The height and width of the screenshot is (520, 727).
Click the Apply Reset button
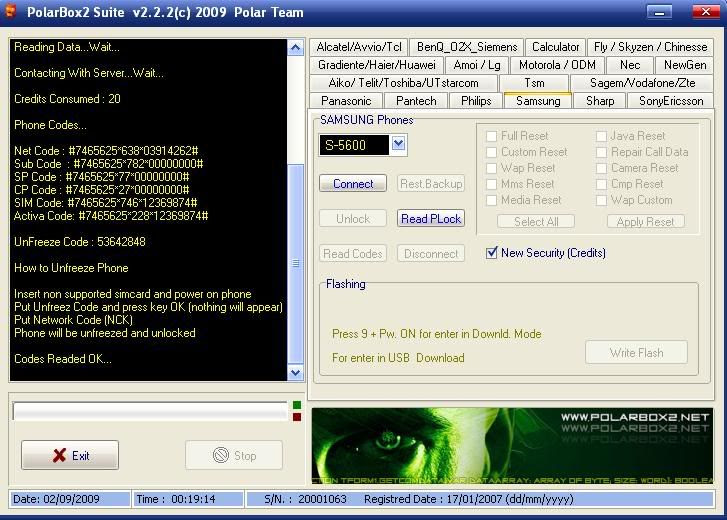(x=645, y=222)
